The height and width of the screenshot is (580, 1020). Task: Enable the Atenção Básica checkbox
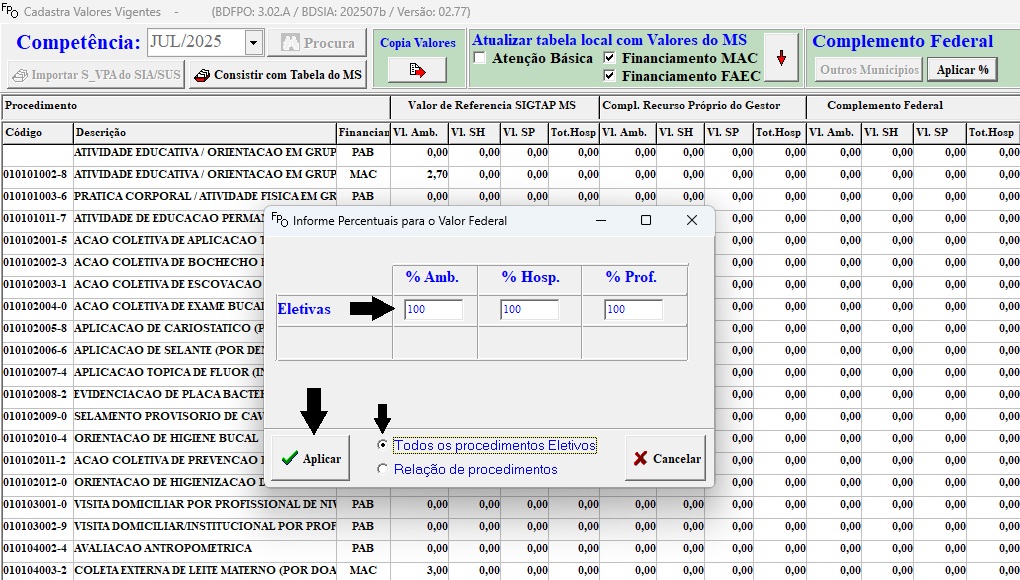point(480,58)
